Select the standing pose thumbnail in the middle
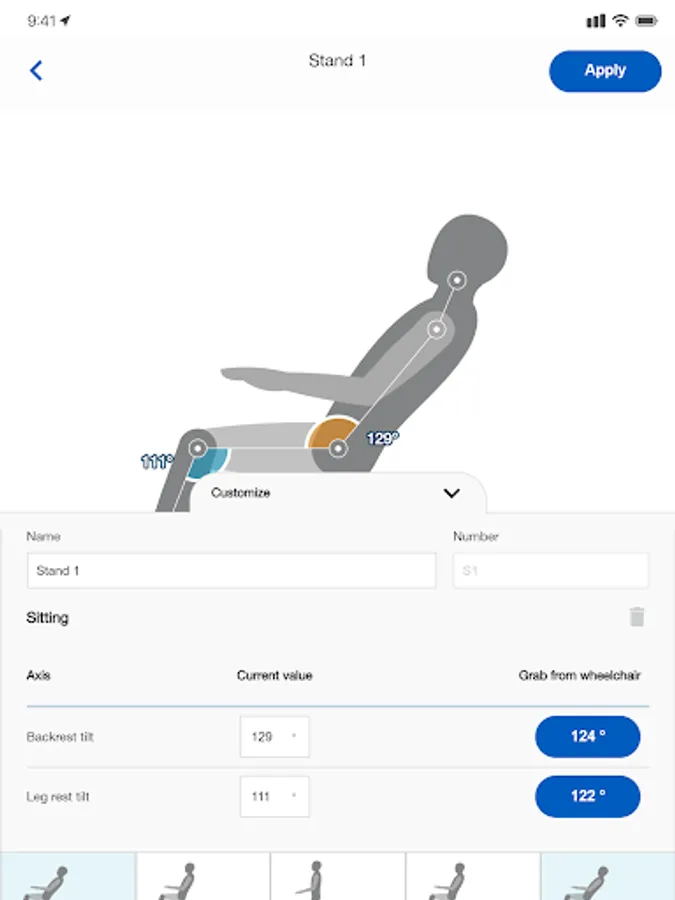The width and height of the screenshot is (675, 900). [x=337, y=877]
